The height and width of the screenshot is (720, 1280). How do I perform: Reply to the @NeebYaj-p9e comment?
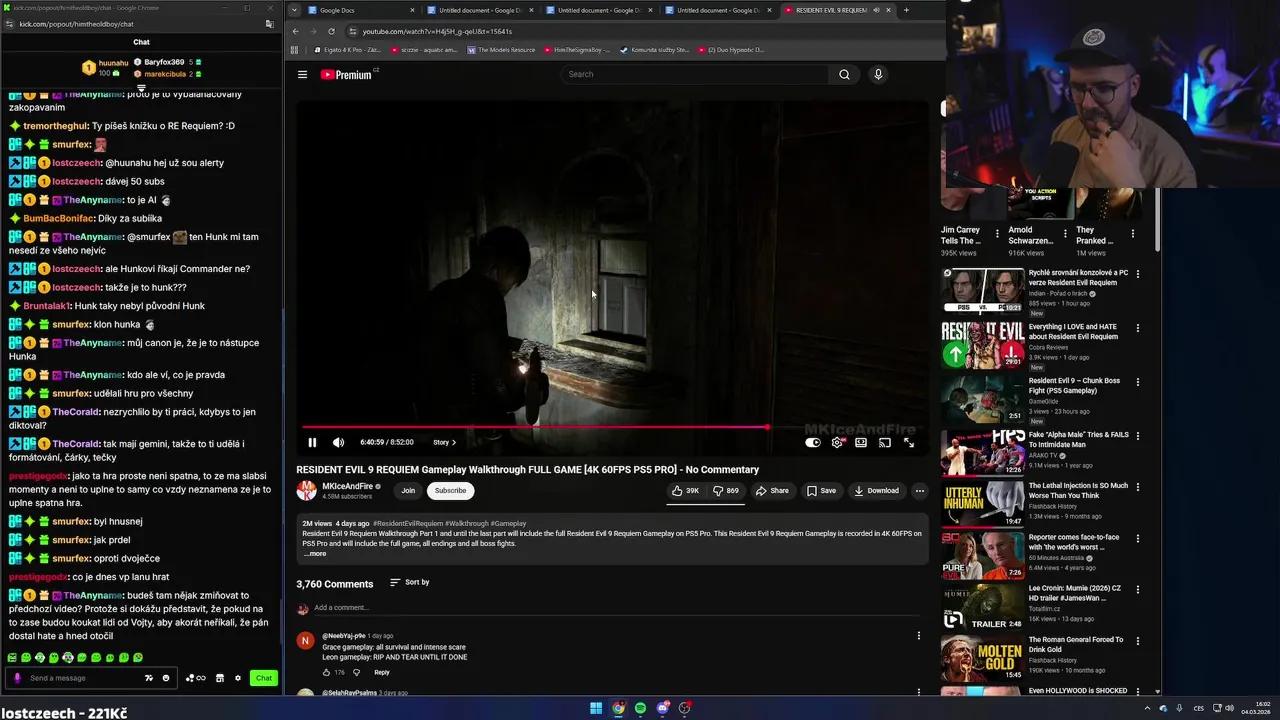(x=381, y=672)
